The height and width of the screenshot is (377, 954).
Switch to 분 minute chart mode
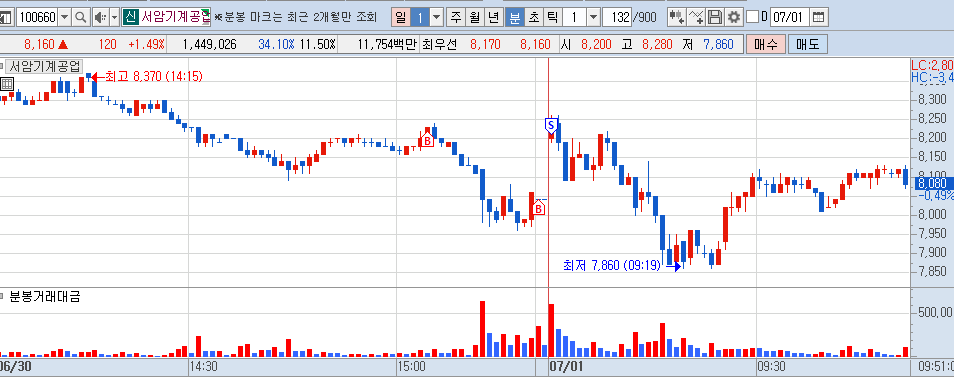[x=514, y=17]
